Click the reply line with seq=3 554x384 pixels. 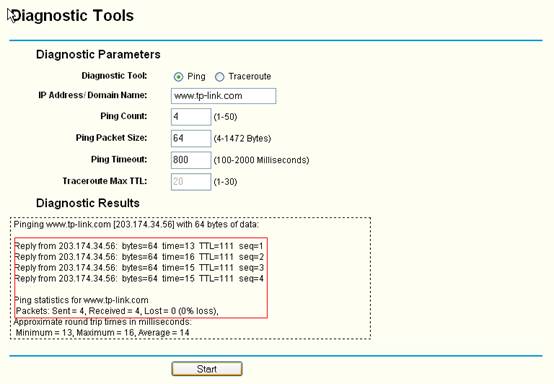pyautogui.click(x=139, y=268)
